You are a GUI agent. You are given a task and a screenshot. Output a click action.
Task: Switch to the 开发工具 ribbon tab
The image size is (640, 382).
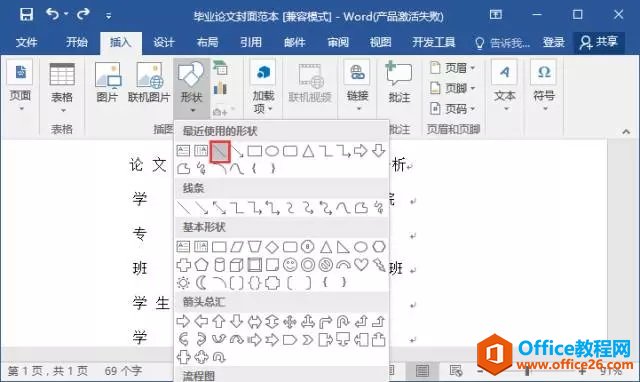433,42
